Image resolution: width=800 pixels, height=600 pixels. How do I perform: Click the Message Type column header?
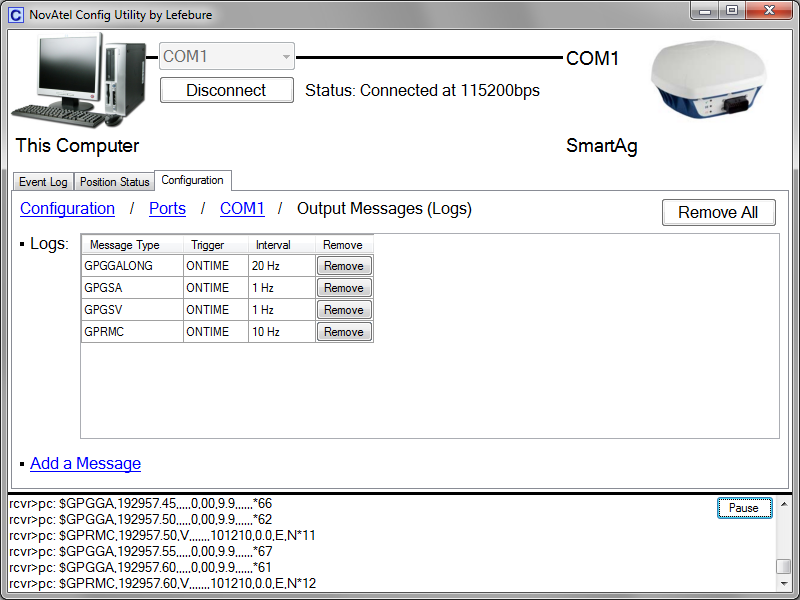125,245
